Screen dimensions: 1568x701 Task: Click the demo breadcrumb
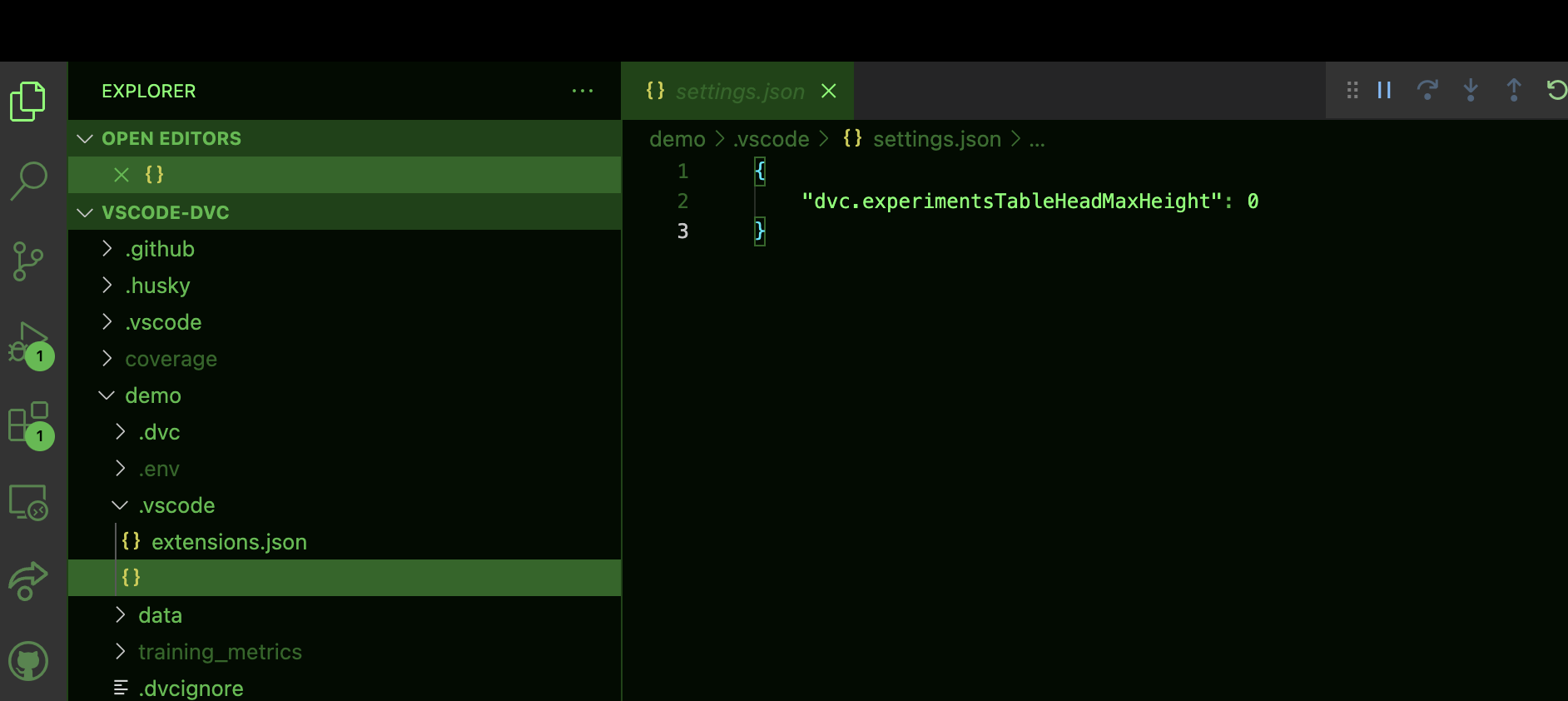[x=677, y=139]
